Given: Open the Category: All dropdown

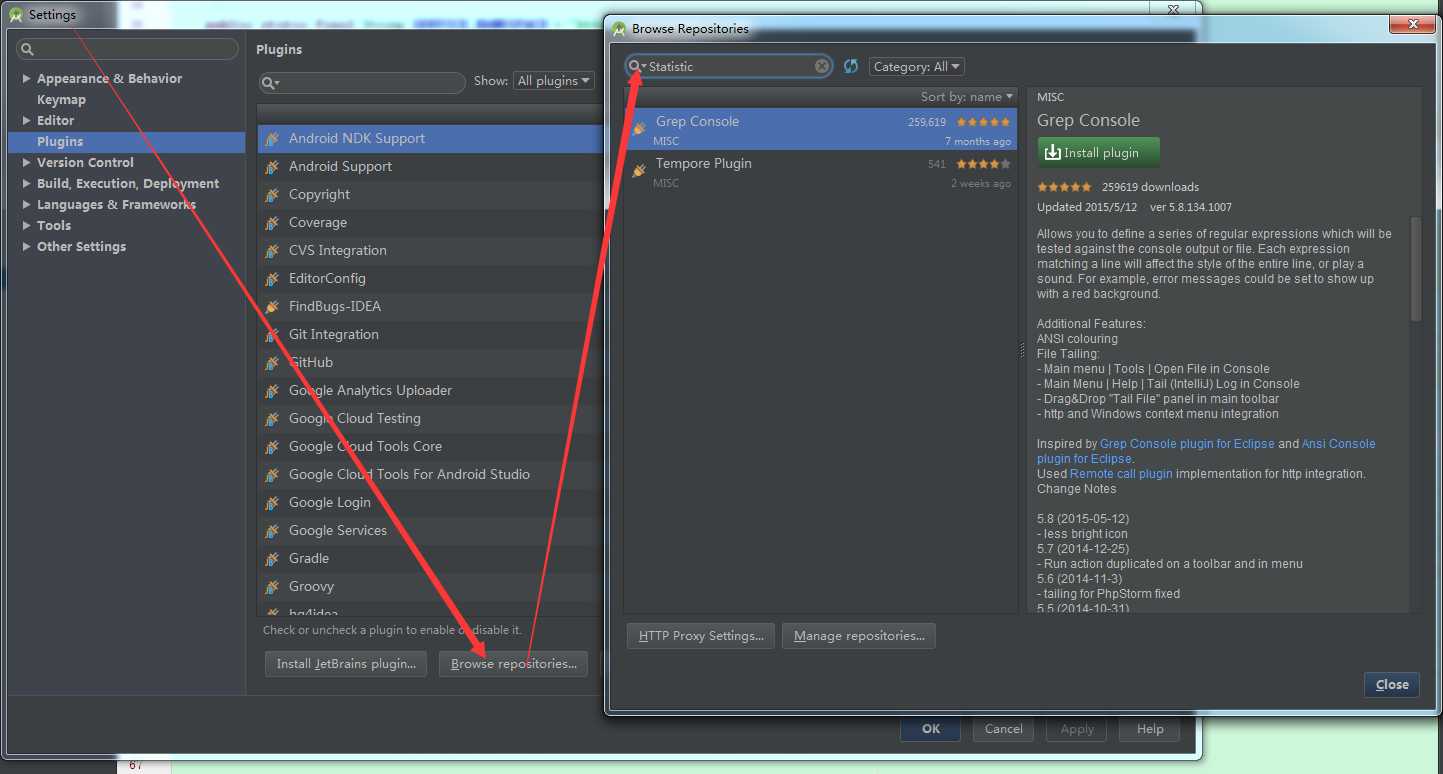Looking at the screenshot, I should point(917,66).
